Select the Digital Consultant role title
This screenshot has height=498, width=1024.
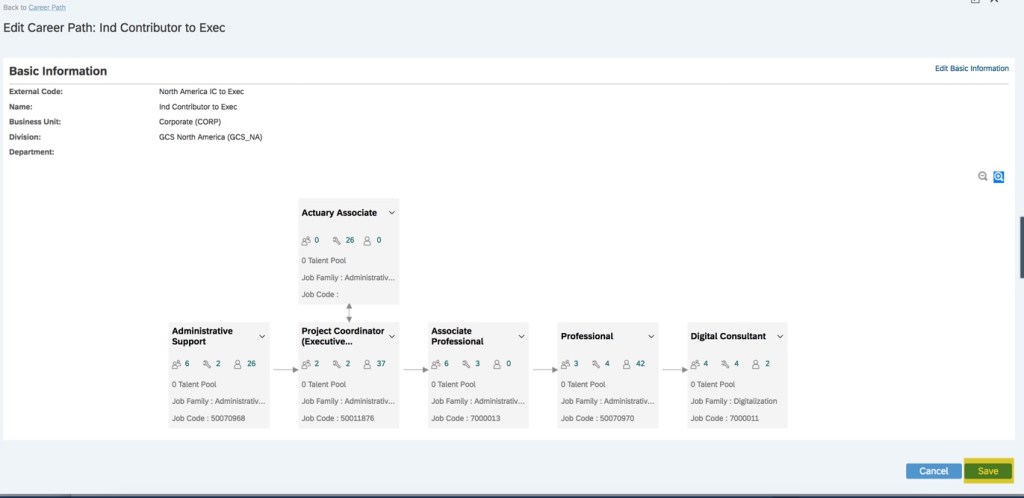point(728,336)
